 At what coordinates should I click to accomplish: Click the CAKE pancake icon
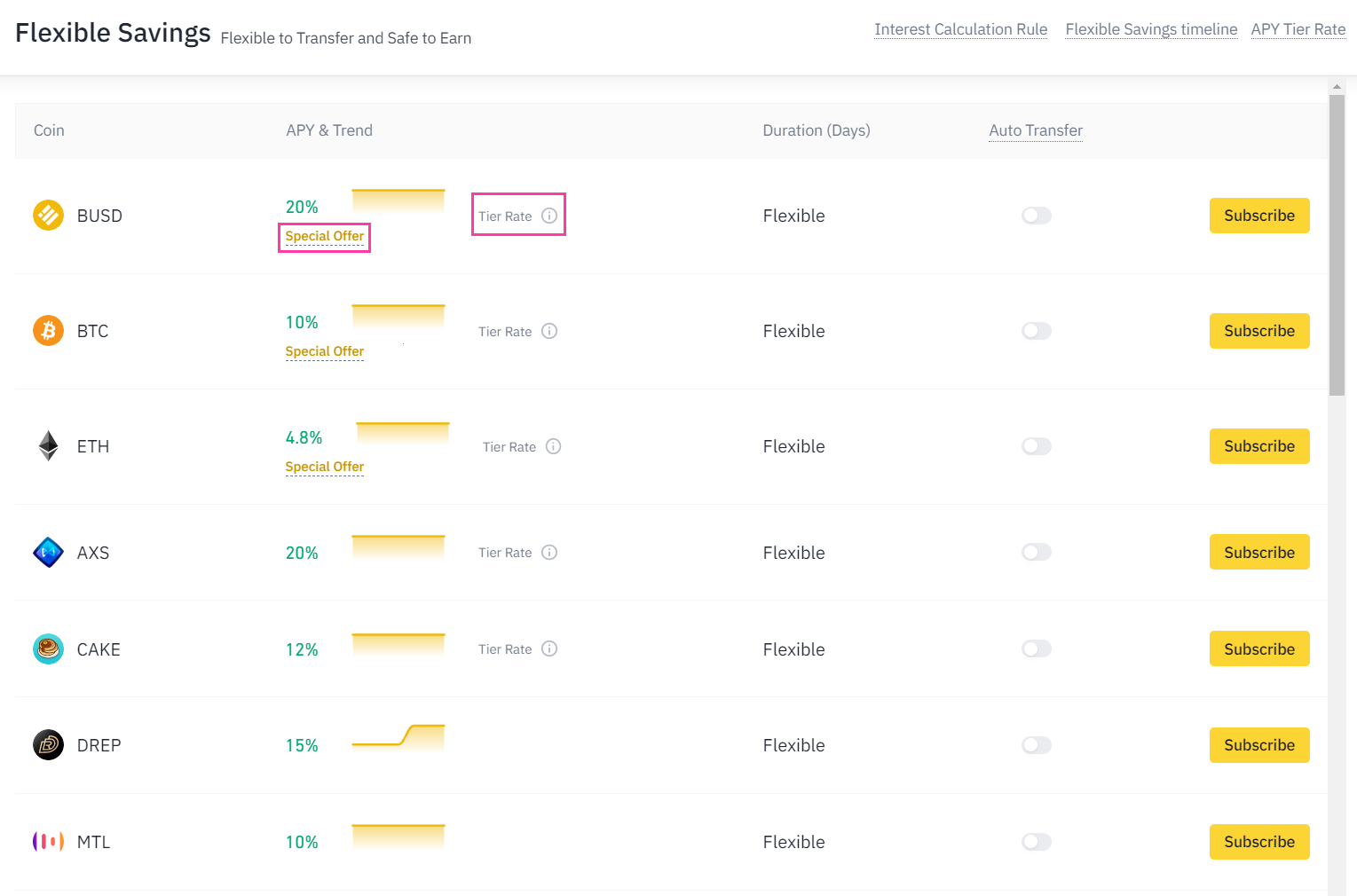48,649
